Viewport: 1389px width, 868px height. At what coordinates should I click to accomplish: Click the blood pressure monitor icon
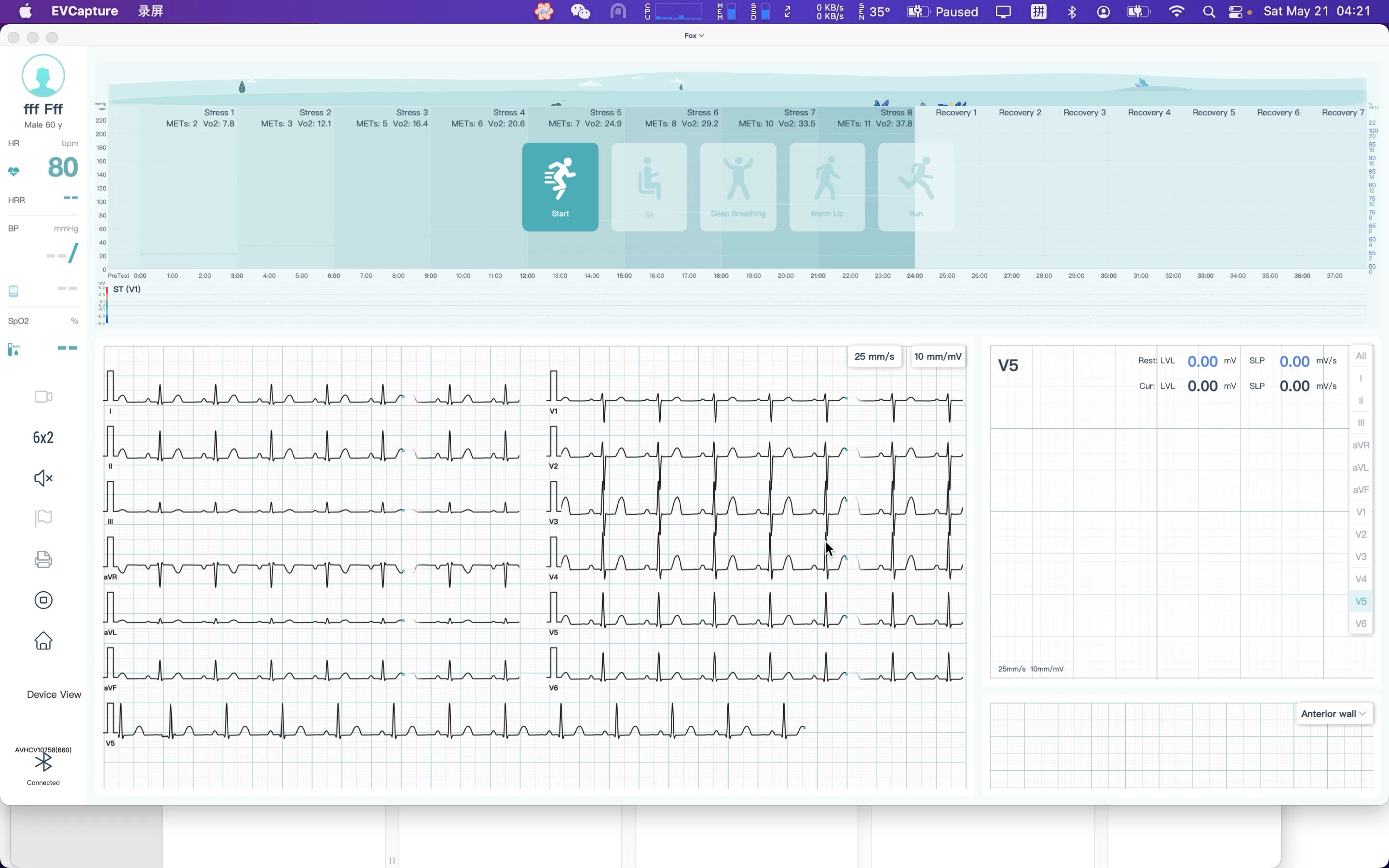[14, 292]
